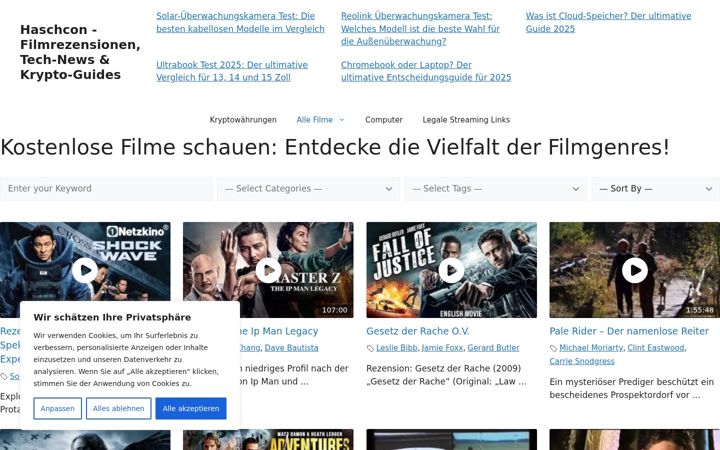Image resolution: width=720 pixels, height=450 pixels.
Task: Click the Netzkino logo on Shock Wave thumbnail
Action: pyautogui.click(x=136, y=231)
